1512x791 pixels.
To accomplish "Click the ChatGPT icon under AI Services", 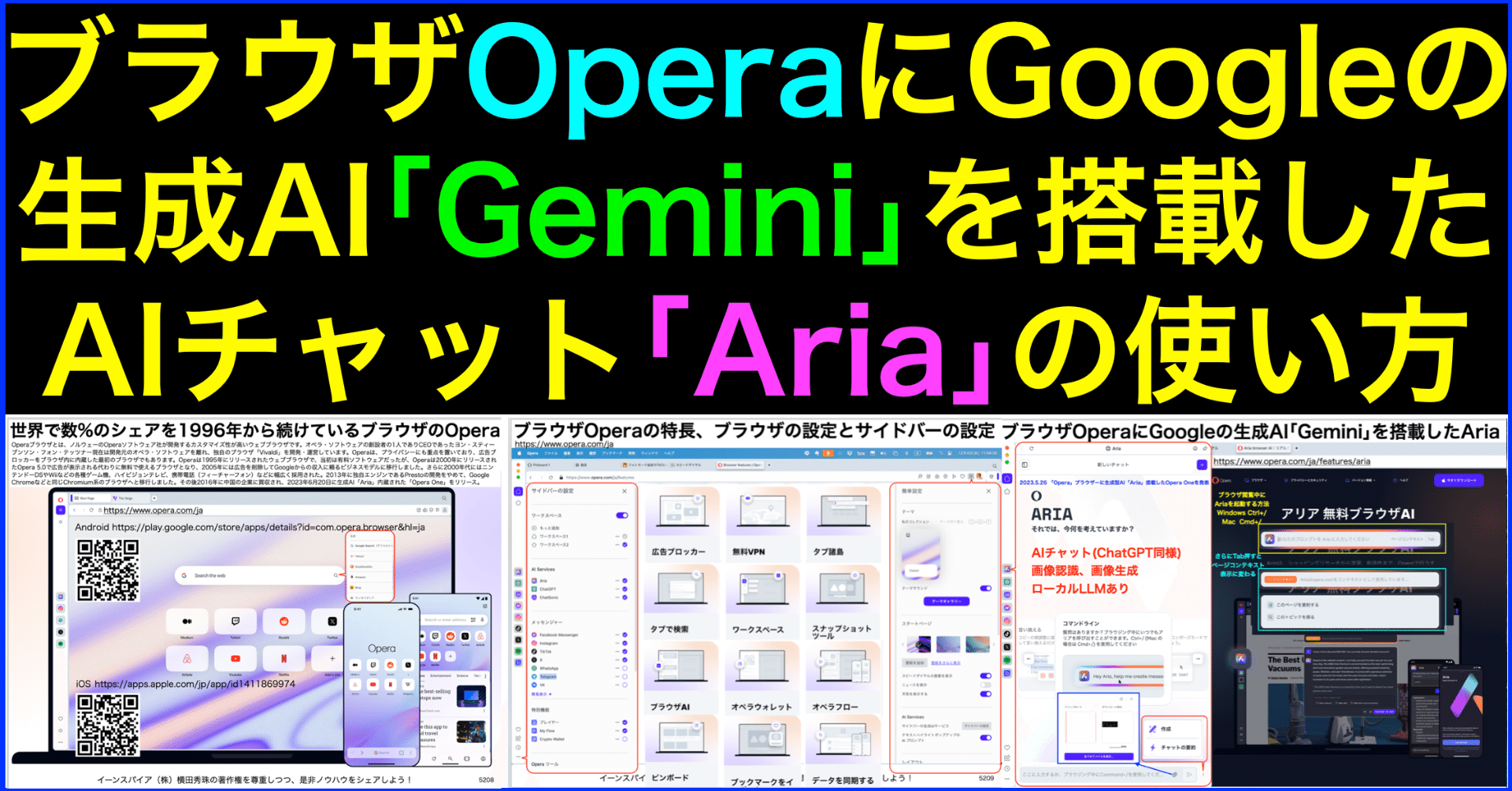I will coord(534,588).
